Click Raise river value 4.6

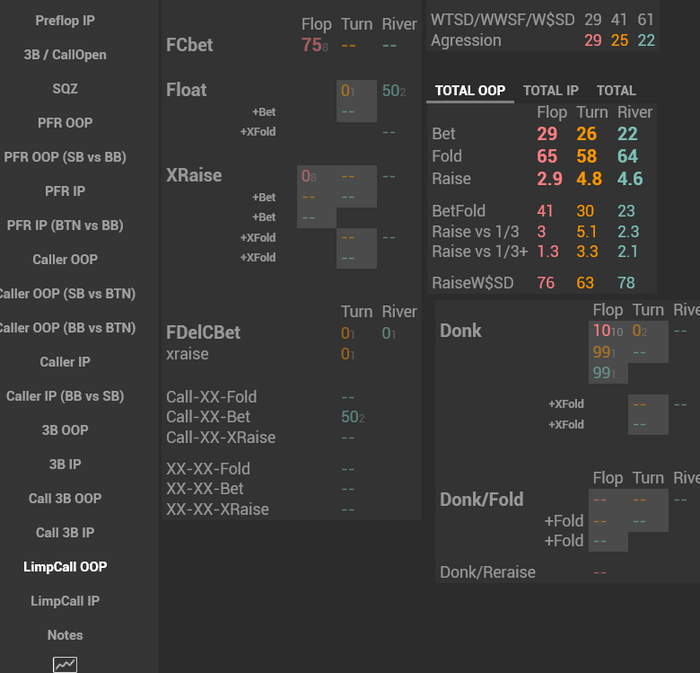pos(630,179)
